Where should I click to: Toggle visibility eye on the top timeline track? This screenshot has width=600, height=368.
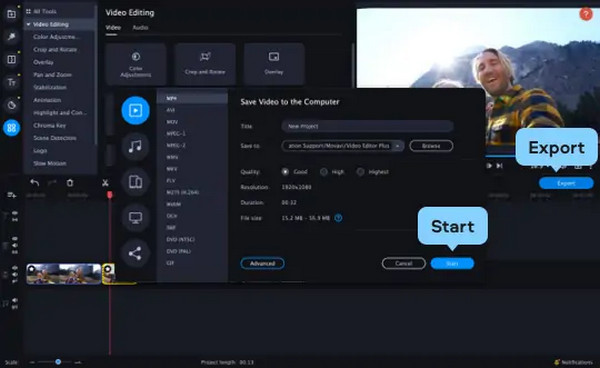15,213
